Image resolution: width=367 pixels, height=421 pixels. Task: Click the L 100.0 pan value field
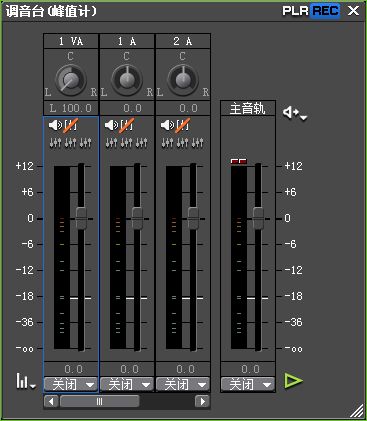point(71,108)
